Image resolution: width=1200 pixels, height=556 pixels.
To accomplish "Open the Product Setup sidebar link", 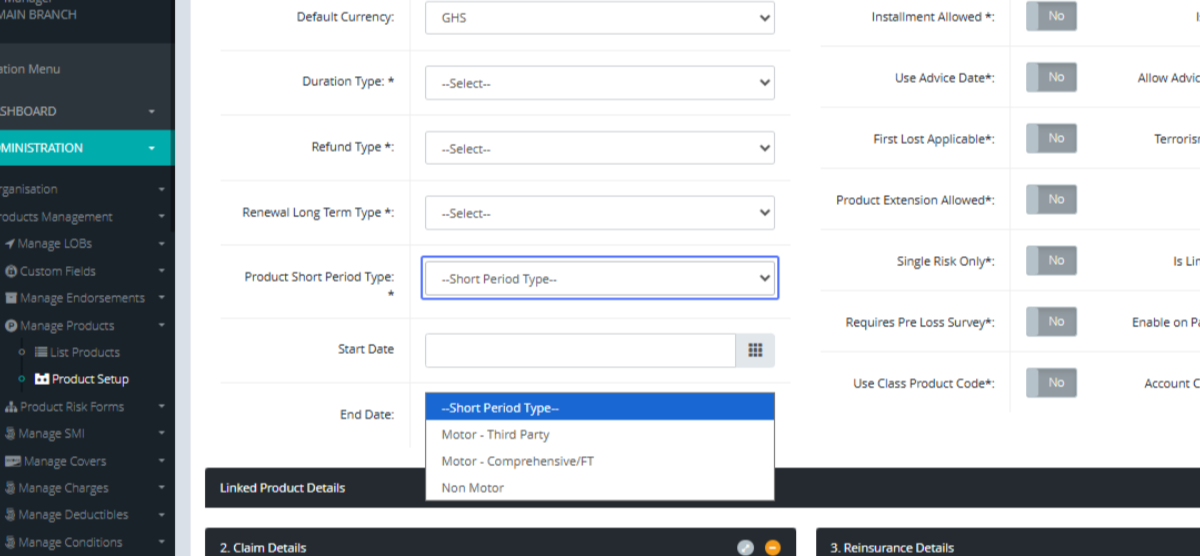I will (x=89, y=379).
